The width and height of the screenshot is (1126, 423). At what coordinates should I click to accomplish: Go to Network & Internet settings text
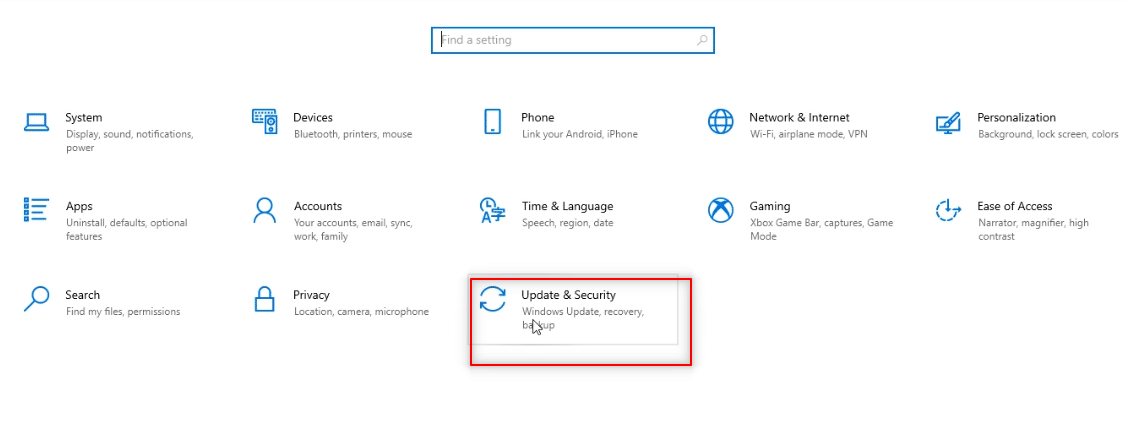point(799,117)
